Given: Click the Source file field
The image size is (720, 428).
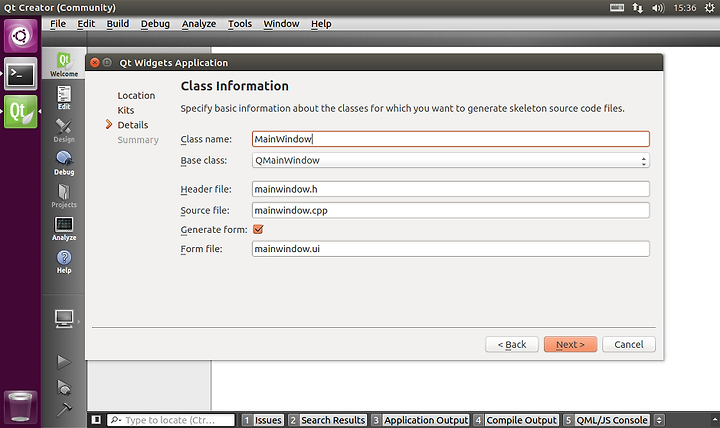Looking at the screenshot, I should pos(450,210).
